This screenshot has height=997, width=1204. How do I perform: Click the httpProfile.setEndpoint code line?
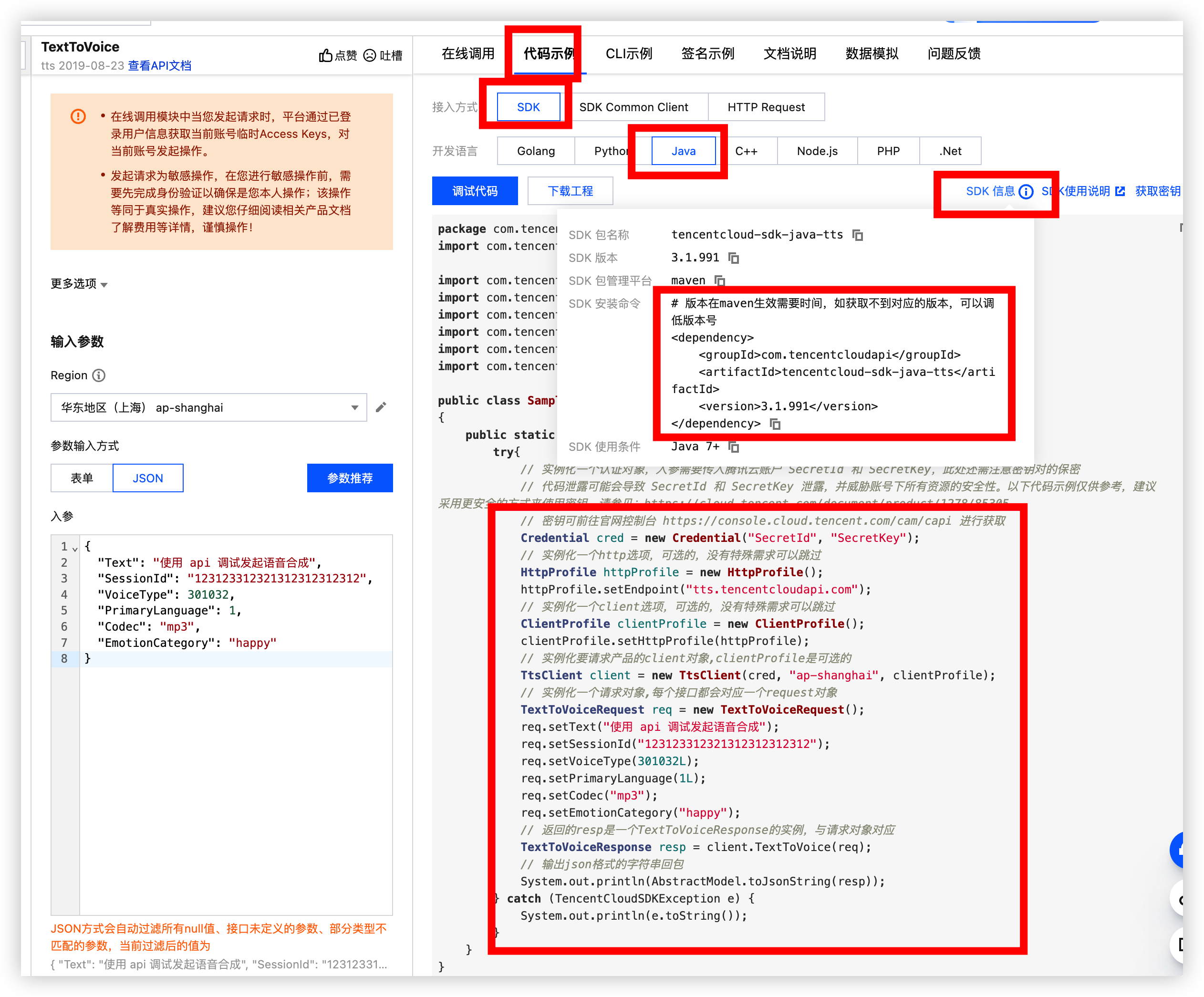695,589
